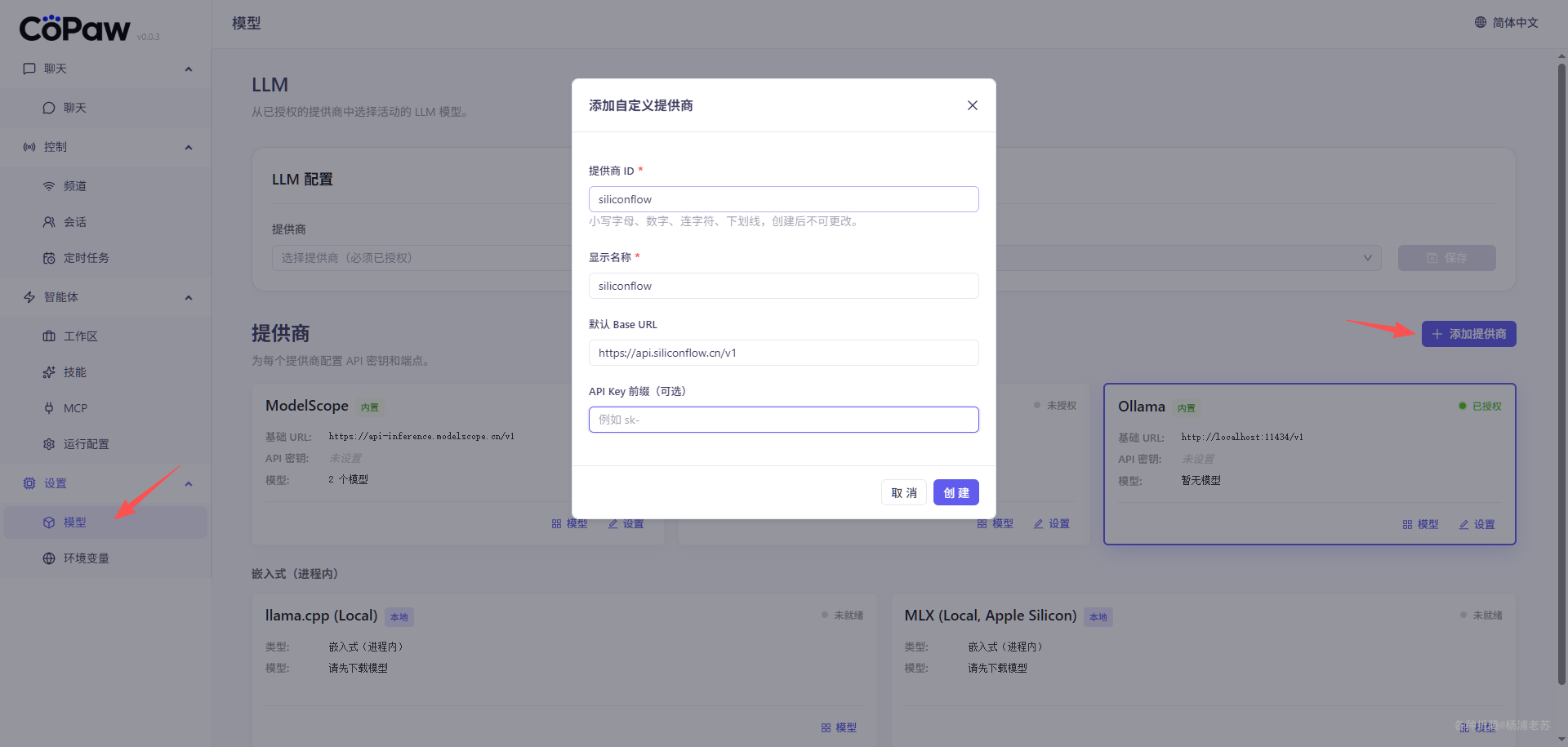
Task: Click the Ollama base URL text
Action: point(1242,437)
